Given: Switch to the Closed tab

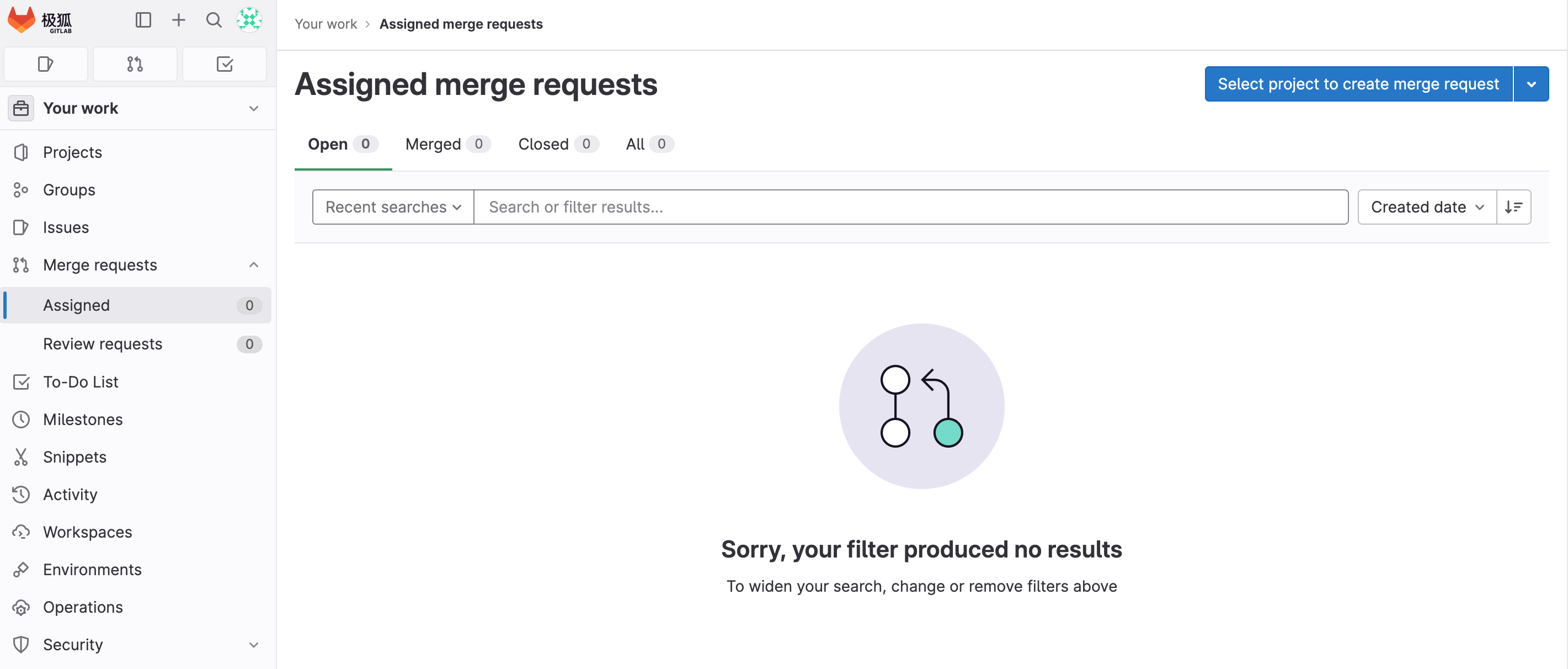Looking at the screenshot, I should 558,144.
